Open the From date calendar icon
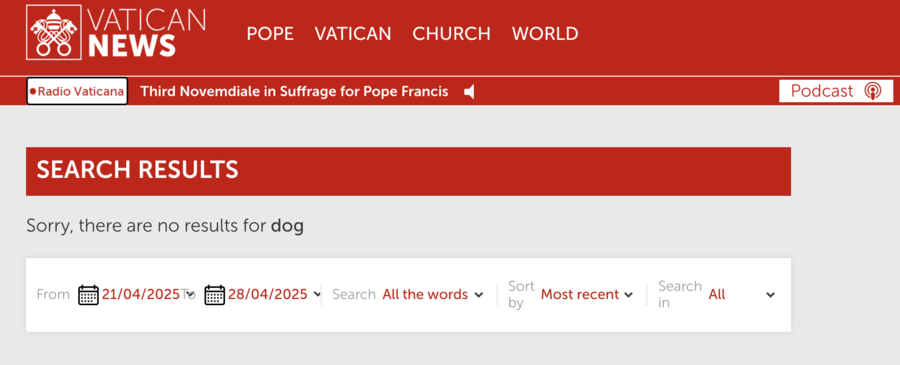 pyautogui.click(x=88, y=294)
